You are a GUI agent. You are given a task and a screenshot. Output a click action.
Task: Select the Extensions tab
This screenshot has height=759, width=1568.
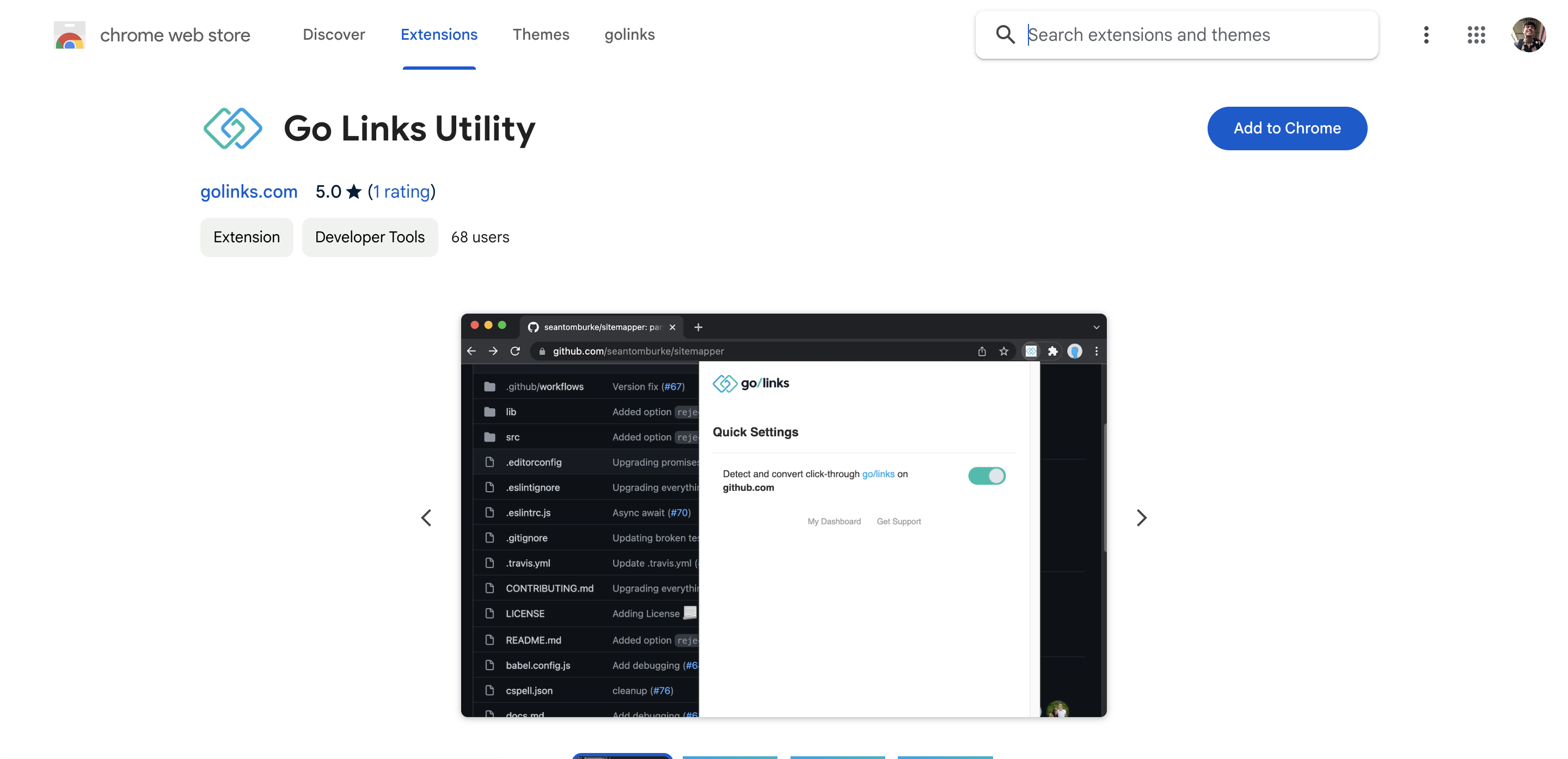[x=439, y=35]
